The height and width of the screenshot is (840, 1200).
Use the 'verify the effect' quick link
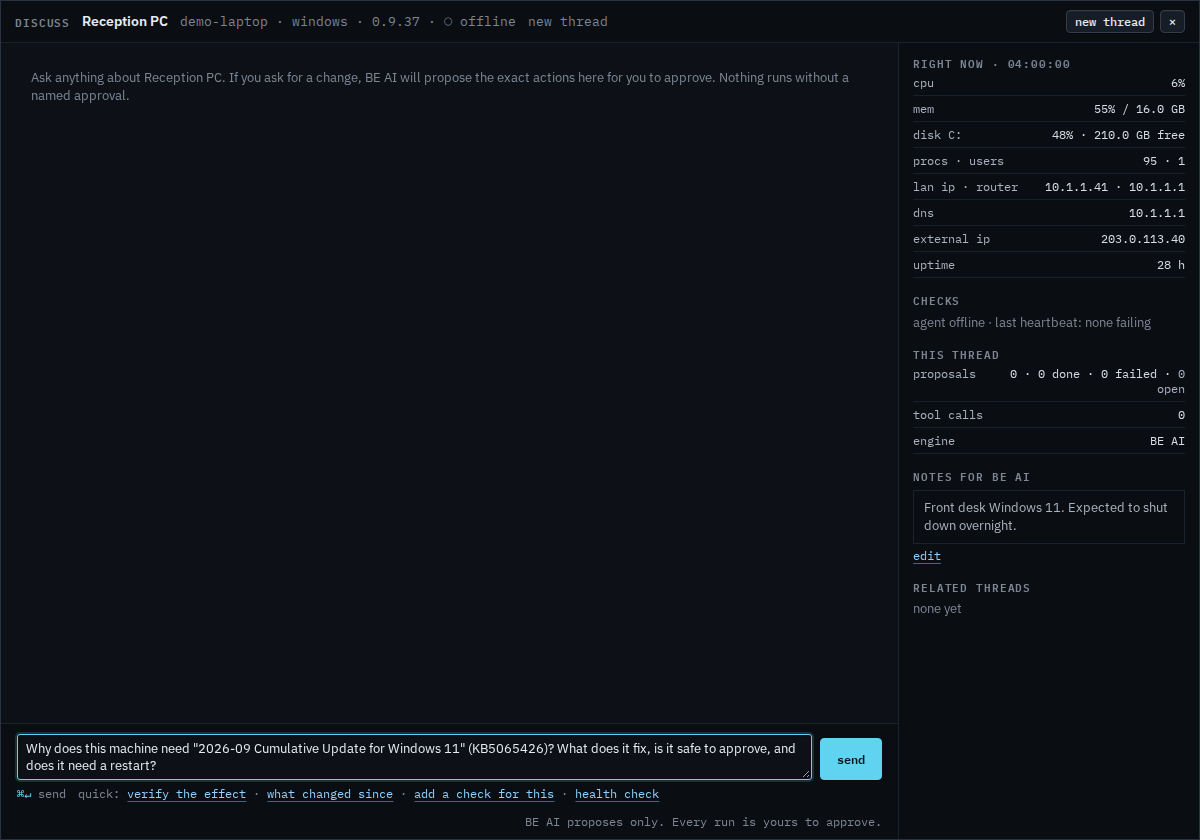186,794
